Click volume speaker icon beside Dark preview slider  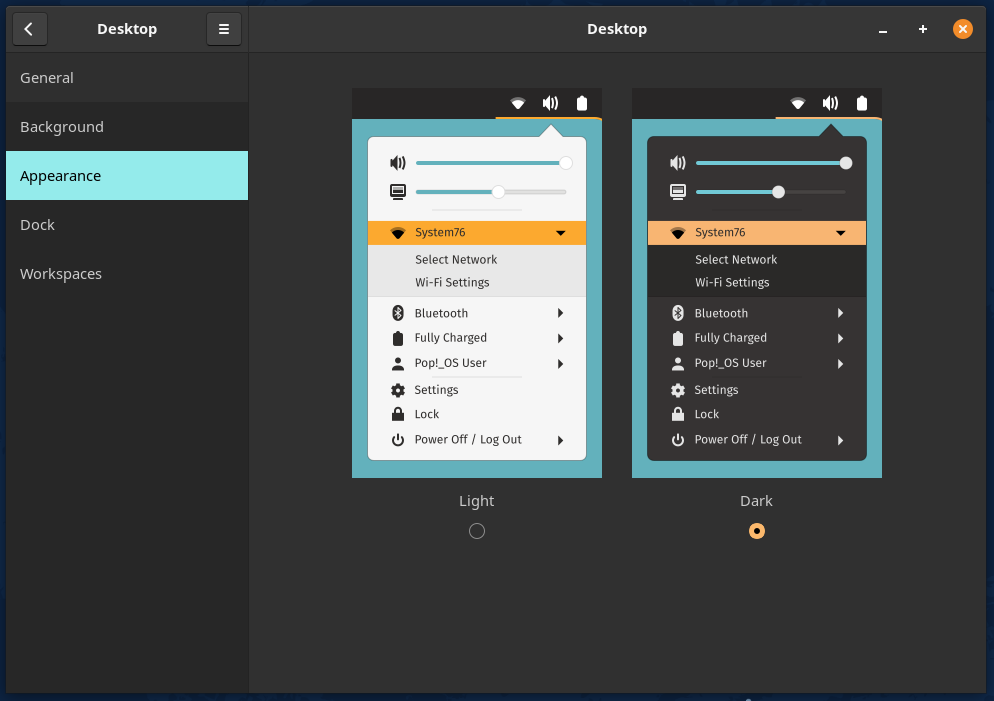tap(678, 163)
